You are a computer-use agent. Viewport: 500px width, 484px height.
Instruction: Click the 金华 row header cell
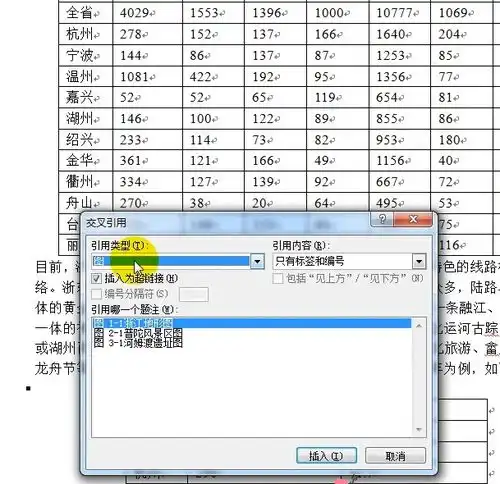click(x=86, y=161)
